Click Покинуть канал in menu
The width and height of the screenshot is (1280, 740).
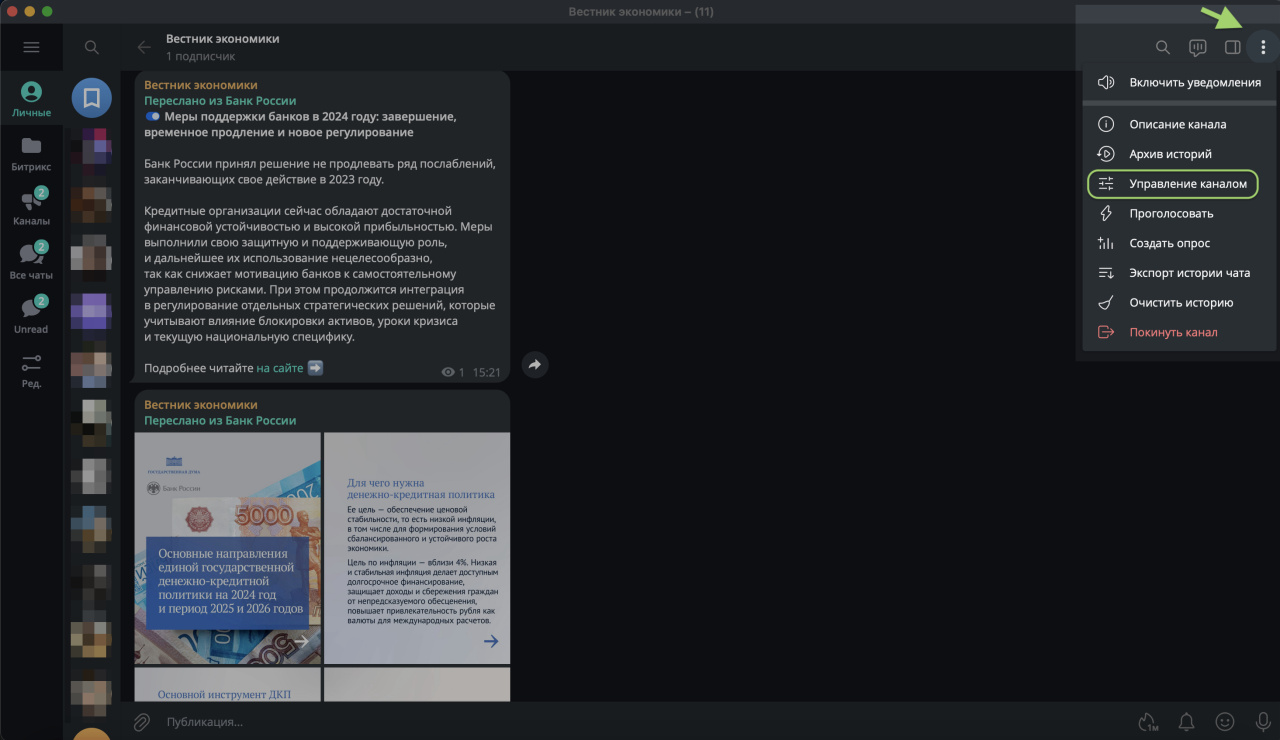[x=1180, y=332]
